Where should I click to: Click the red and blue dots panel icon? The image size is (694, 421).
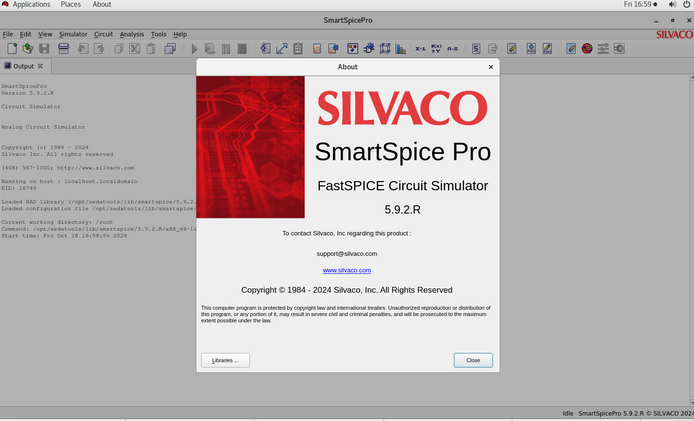pos(352,49)
